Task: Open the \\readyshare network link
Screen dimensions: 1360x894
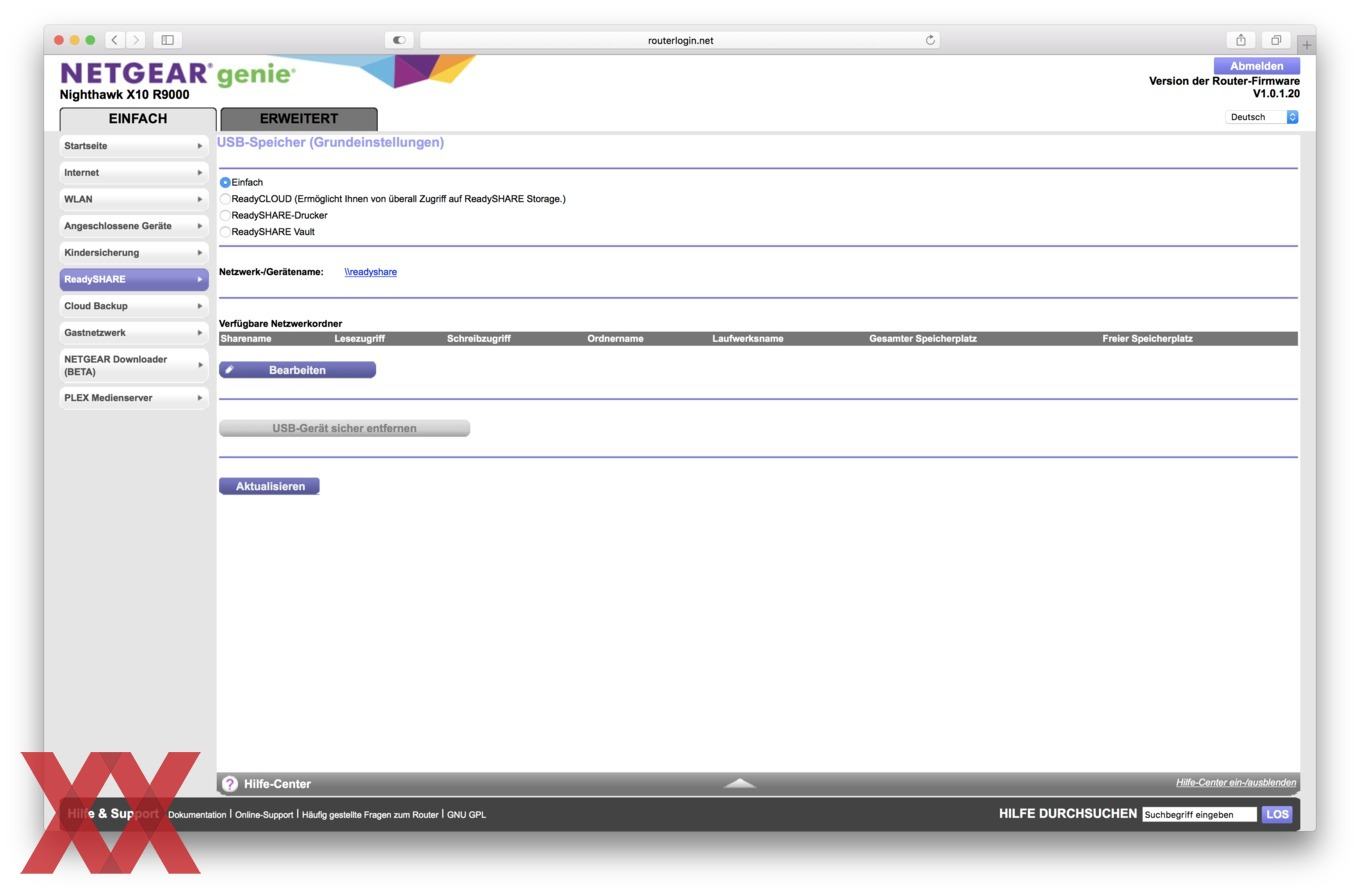Action: coord(370,272)
